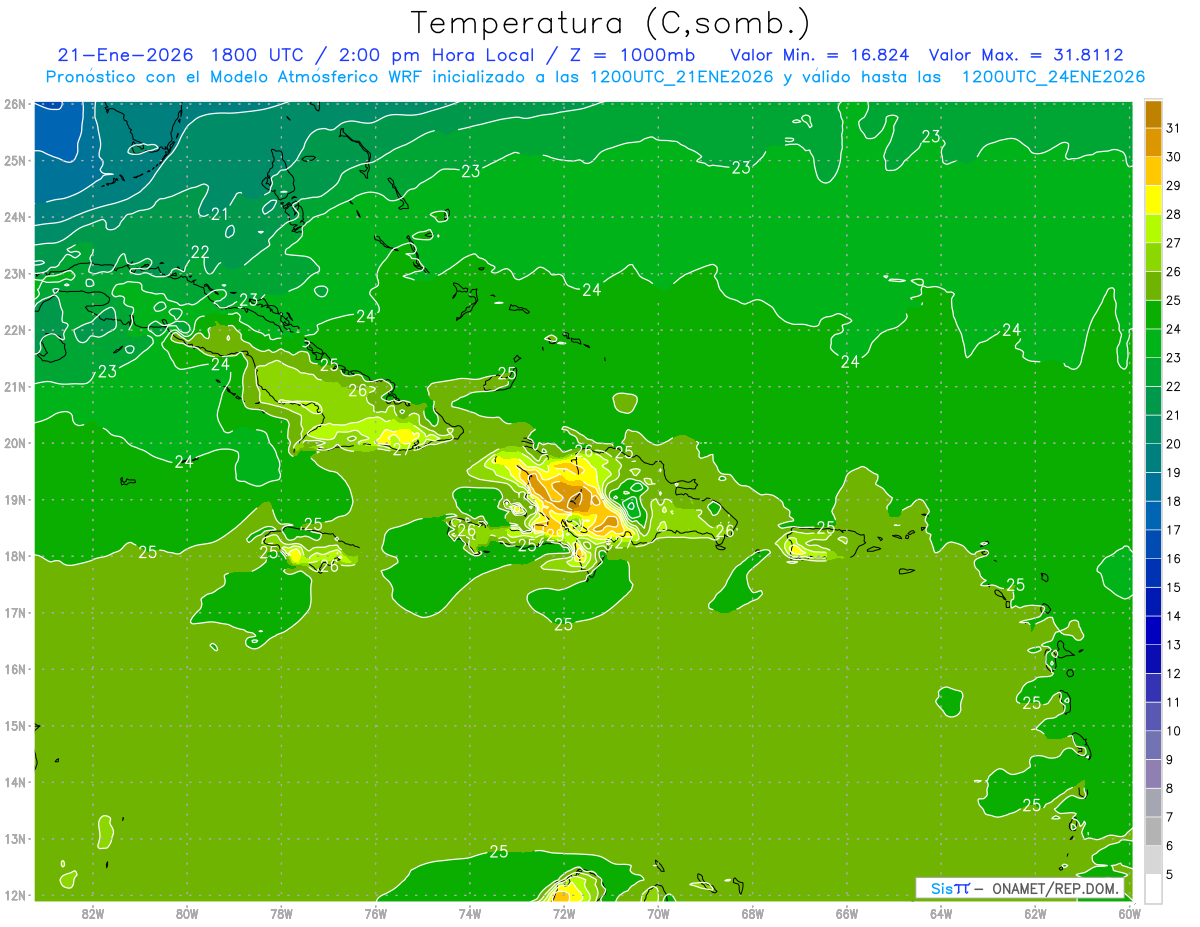Click the legend scale value '20'
1200x927 pixels.
pyautogui.click(x=1173, y=444)
